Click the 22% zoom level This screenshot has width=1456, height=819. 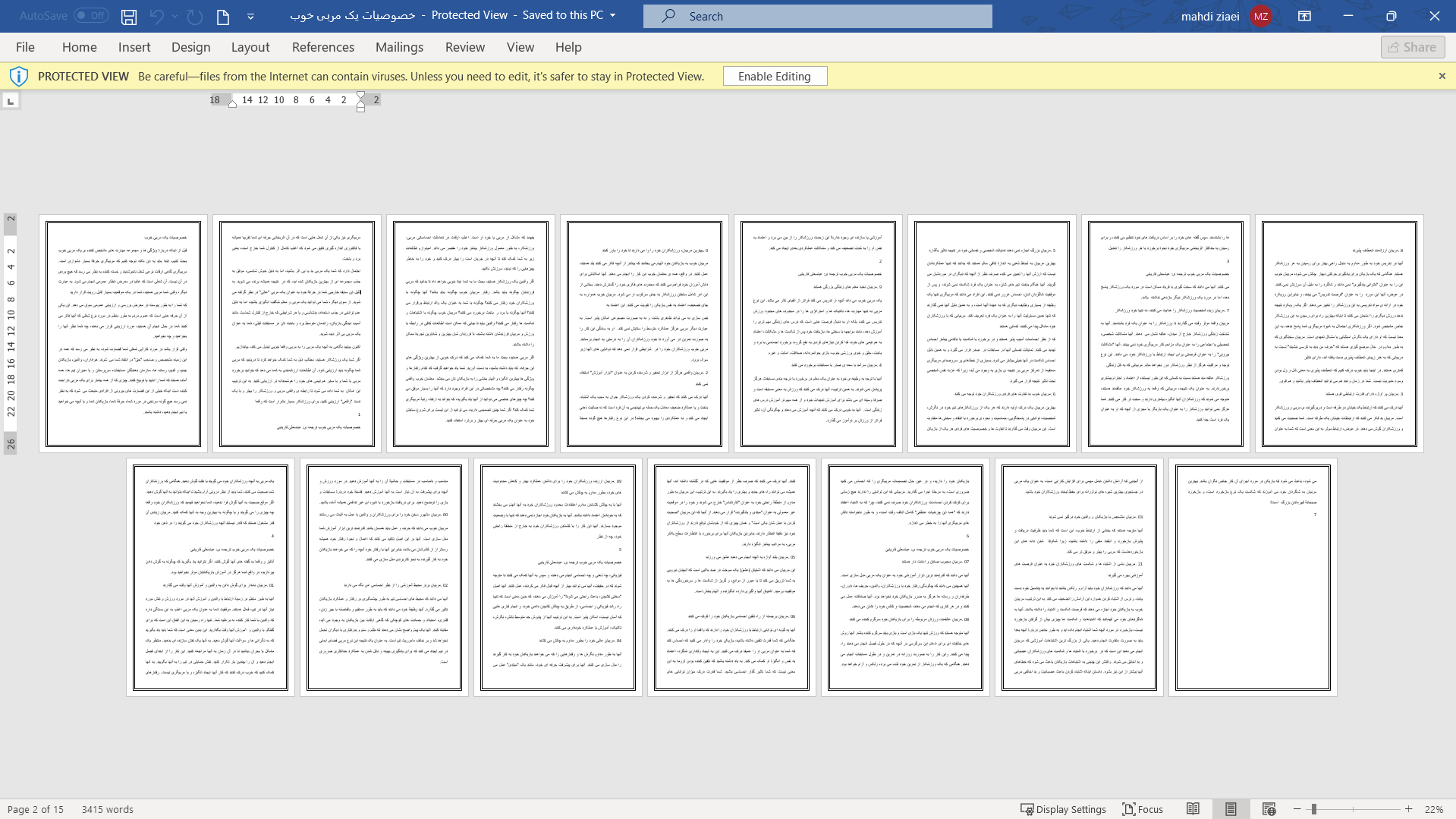(x=1434, y=809)
